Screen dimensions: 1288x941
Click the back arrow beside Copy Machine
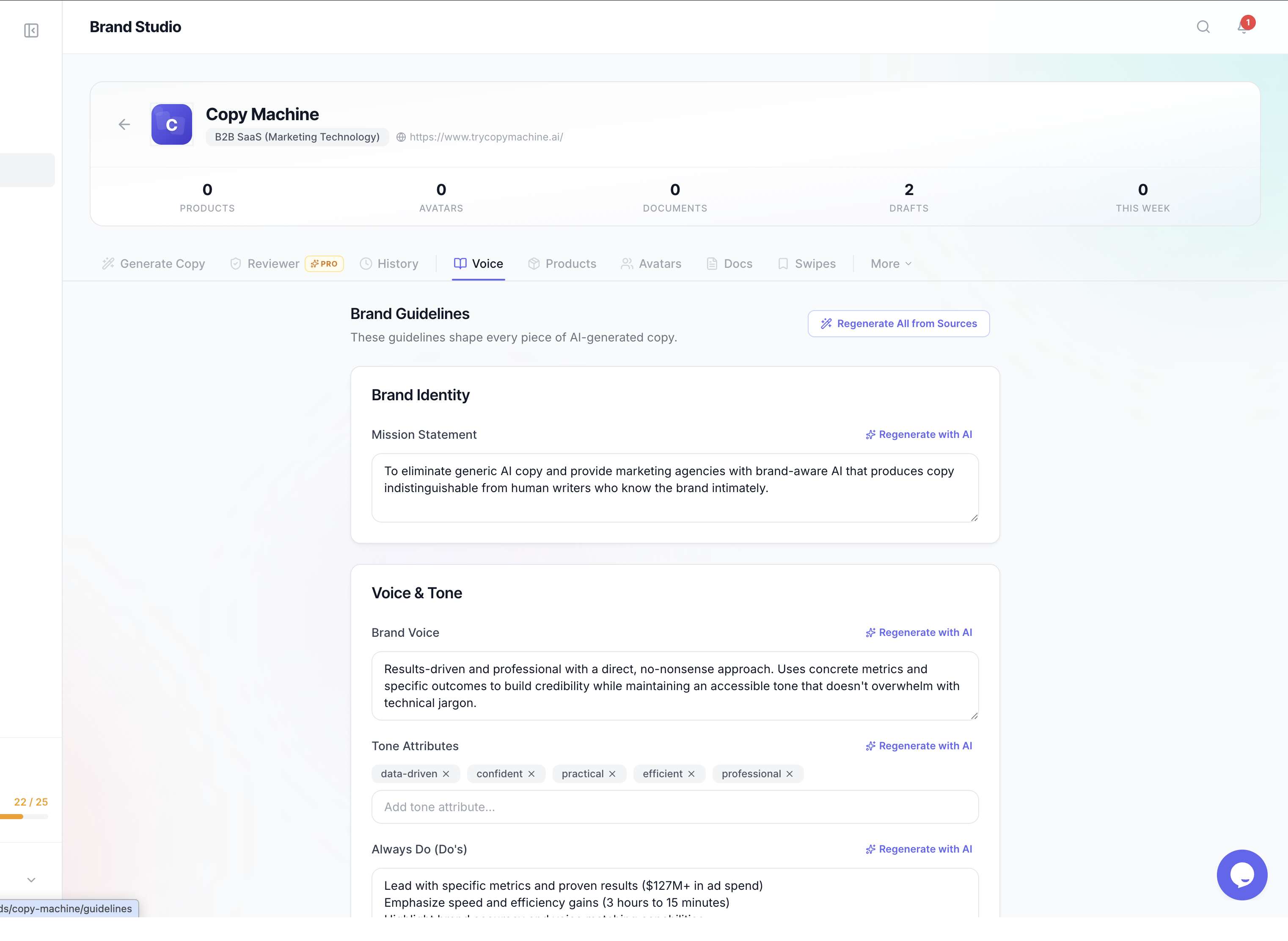coord(124,124)
